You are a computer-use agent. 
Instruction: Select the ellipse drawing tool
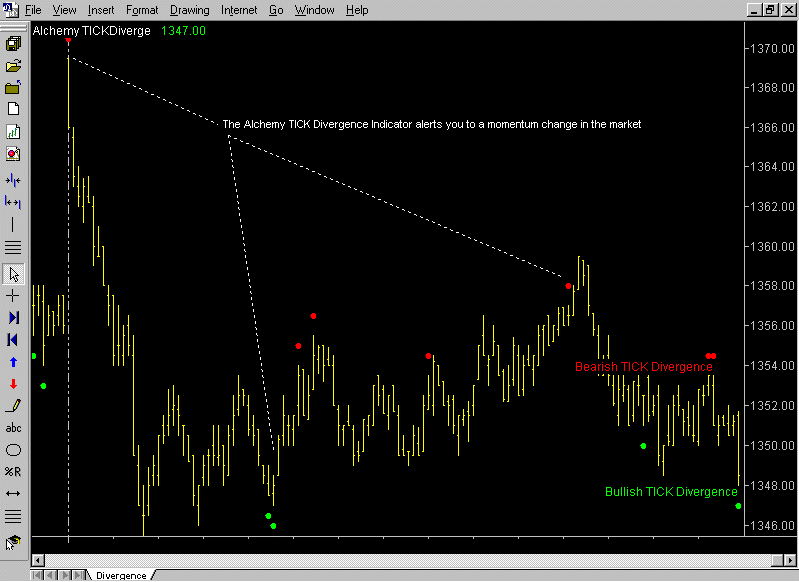coord(13,450)
